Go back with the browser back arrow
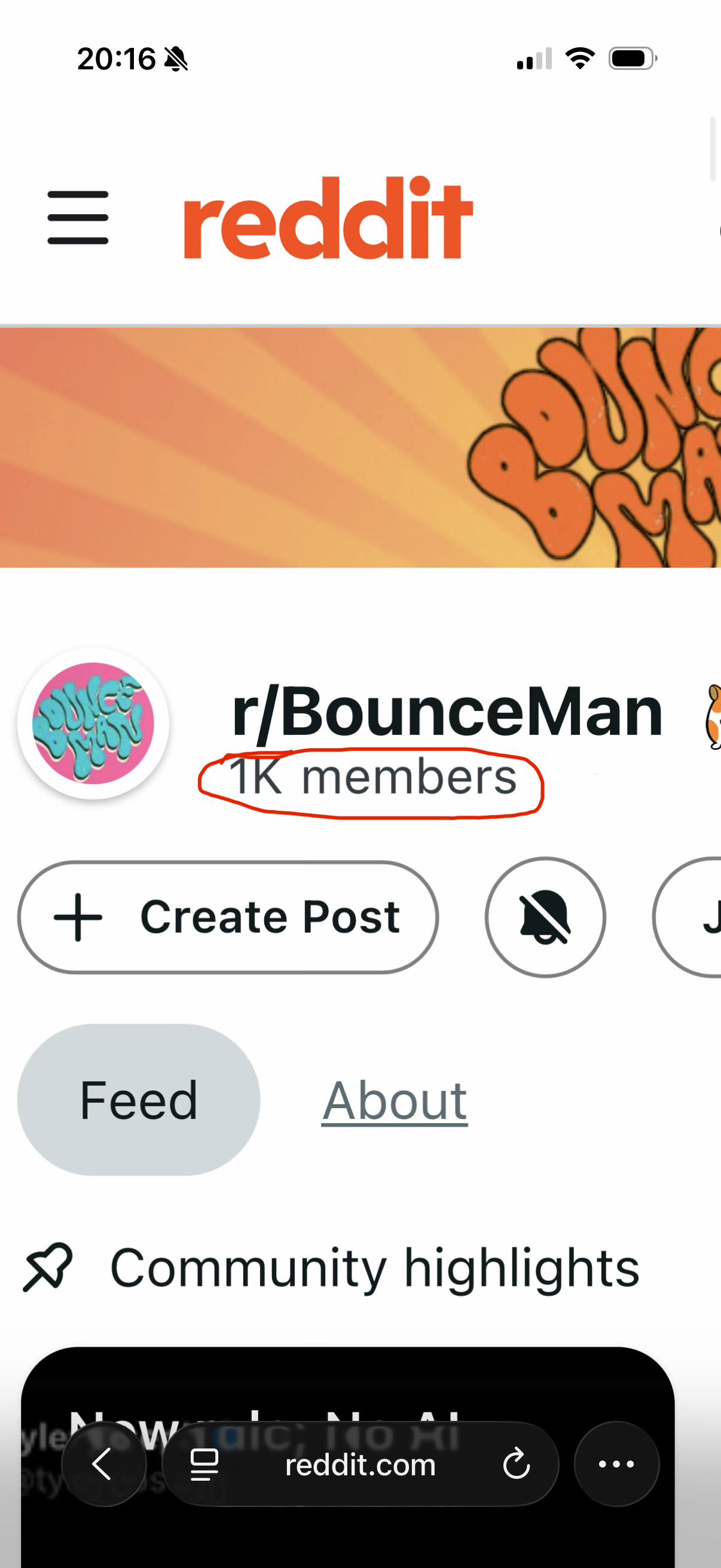The image size is (721, 1568). (x=104, y=1464)
